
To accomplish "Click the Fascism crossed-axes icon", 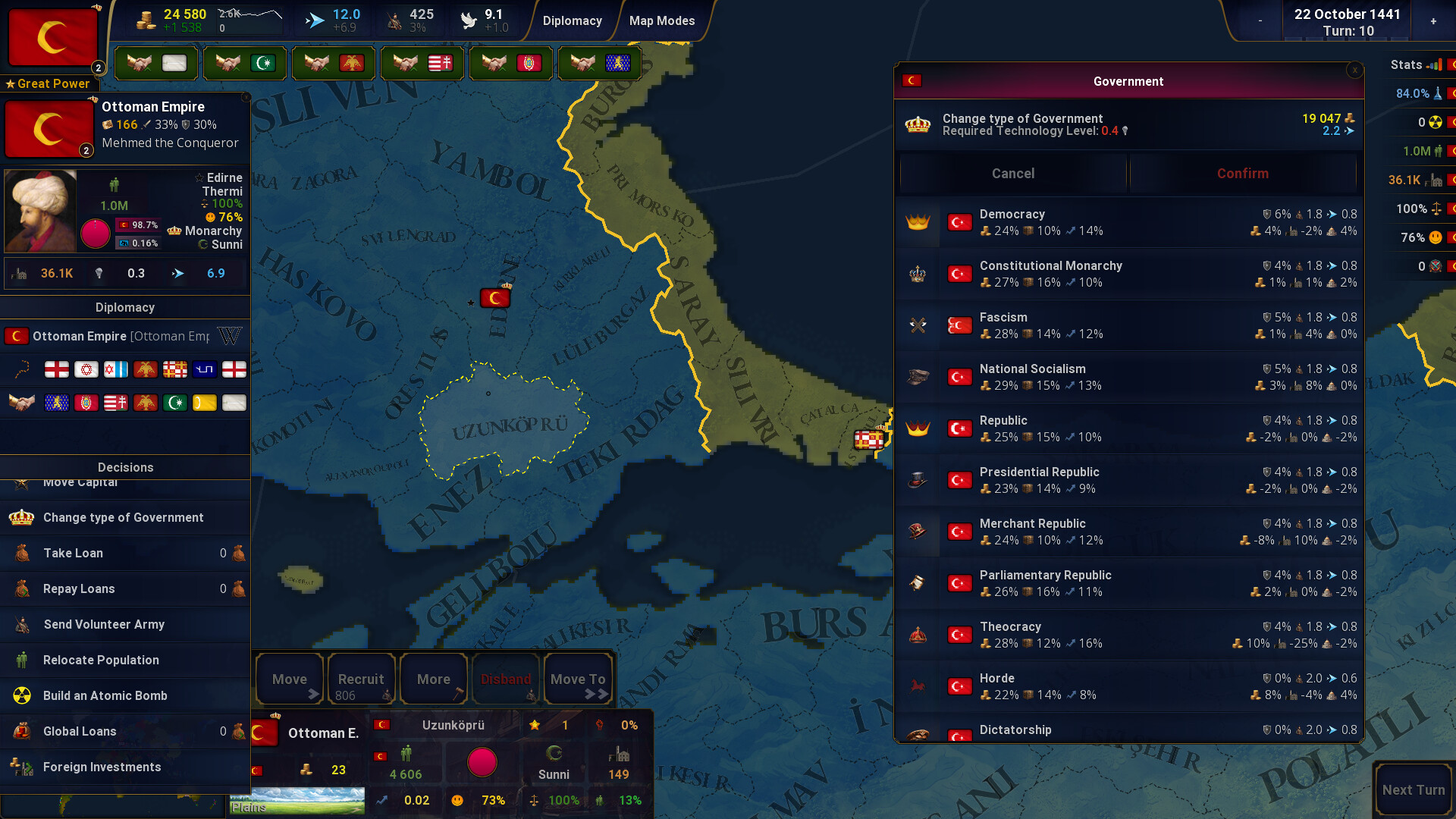I will pos(918,325).
